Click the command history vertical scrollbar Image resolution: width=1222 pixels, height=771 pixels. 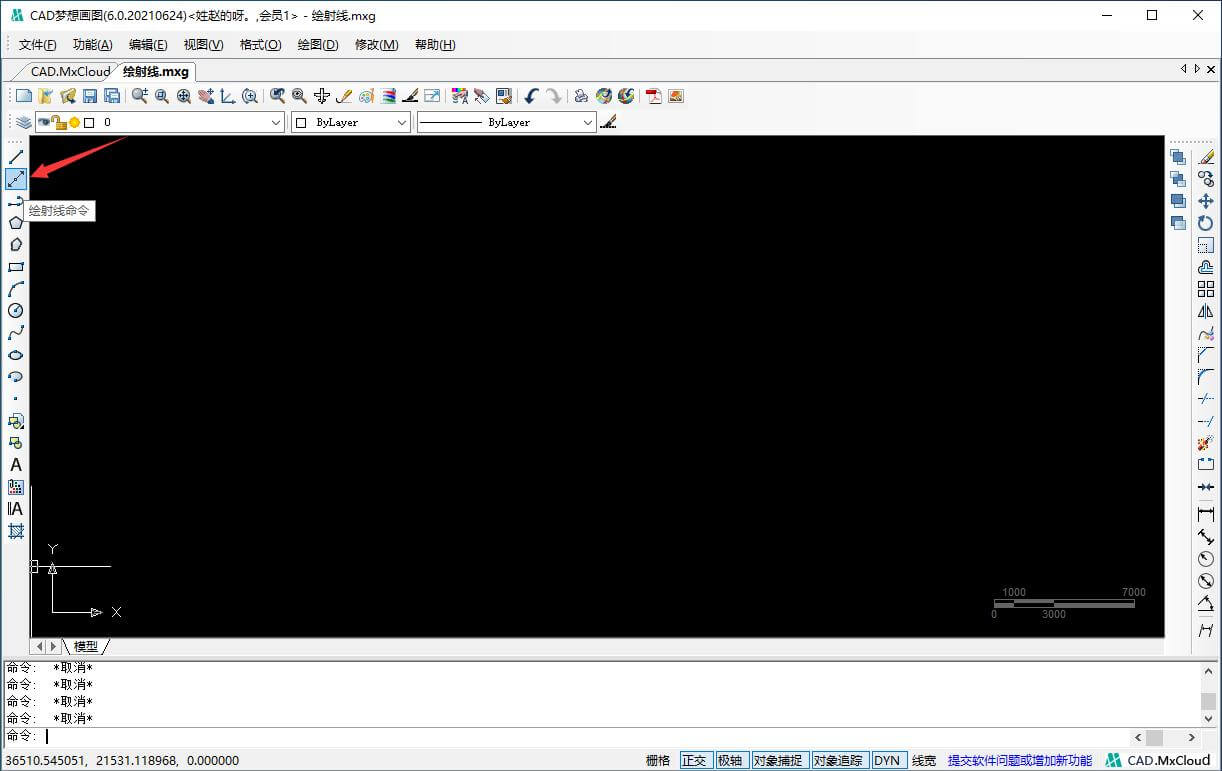(x=1208, y=693)
